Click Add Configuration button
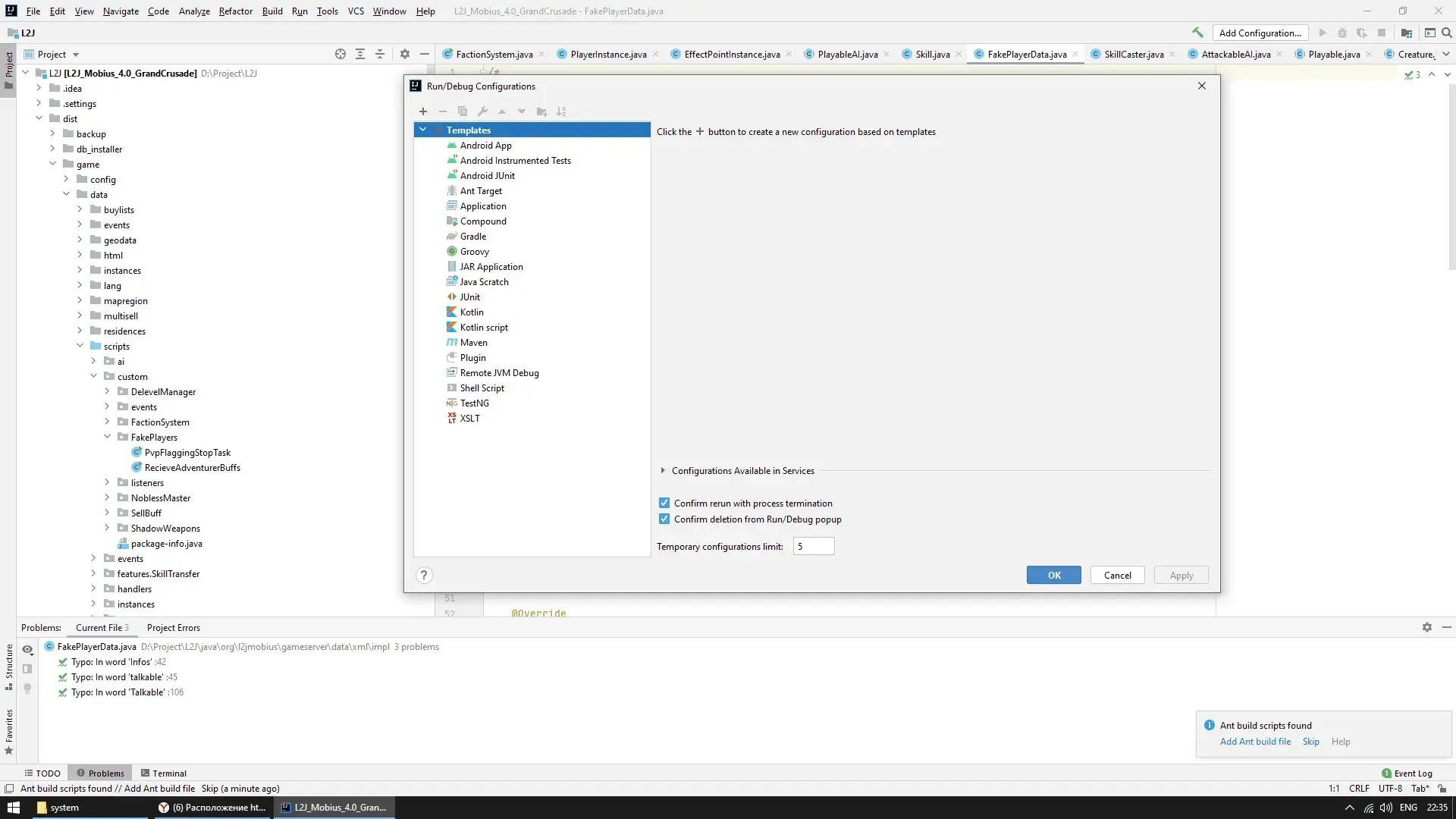1456x819 pixels. (x=1260, y=33)
